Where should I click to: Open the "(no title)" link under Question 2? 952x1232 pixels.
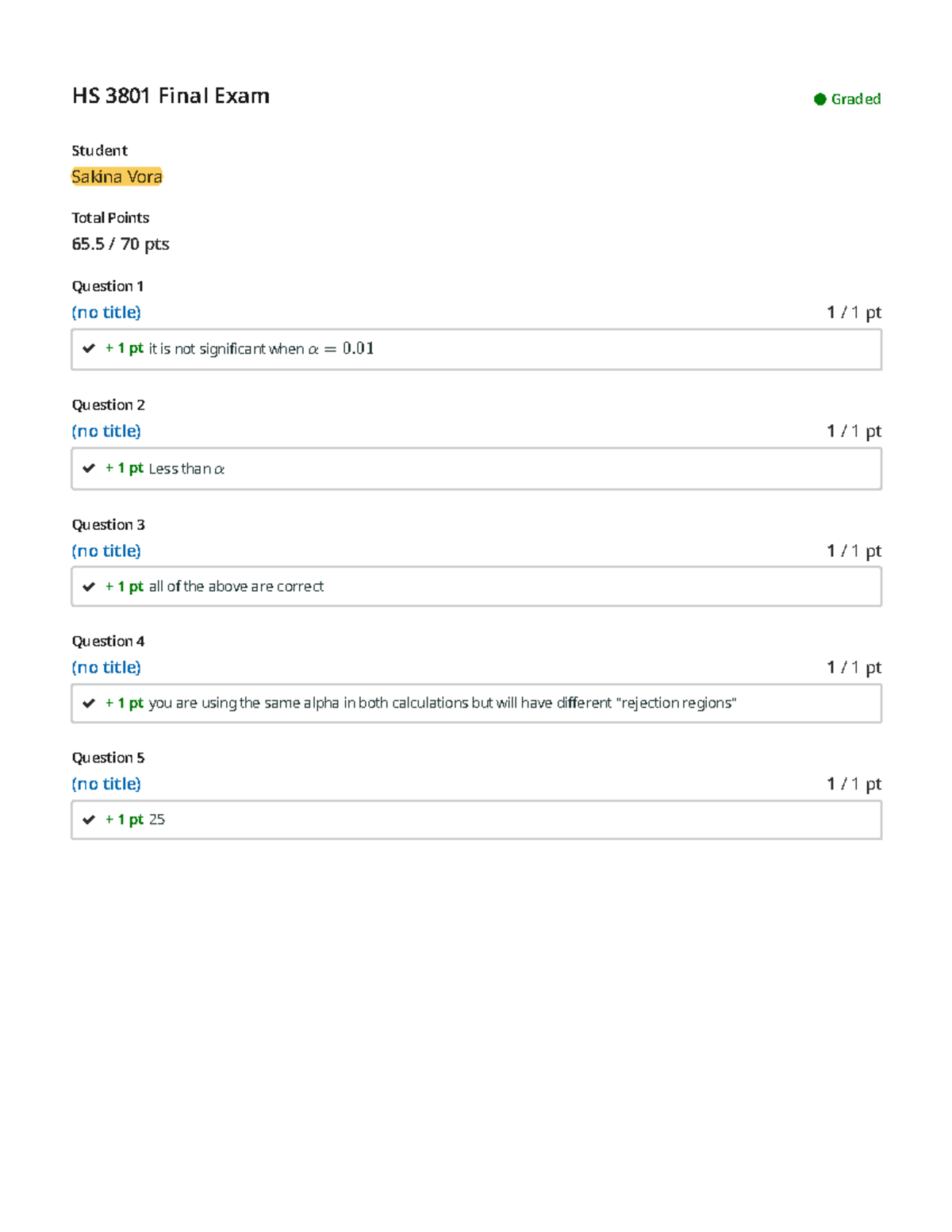point(106,432)
